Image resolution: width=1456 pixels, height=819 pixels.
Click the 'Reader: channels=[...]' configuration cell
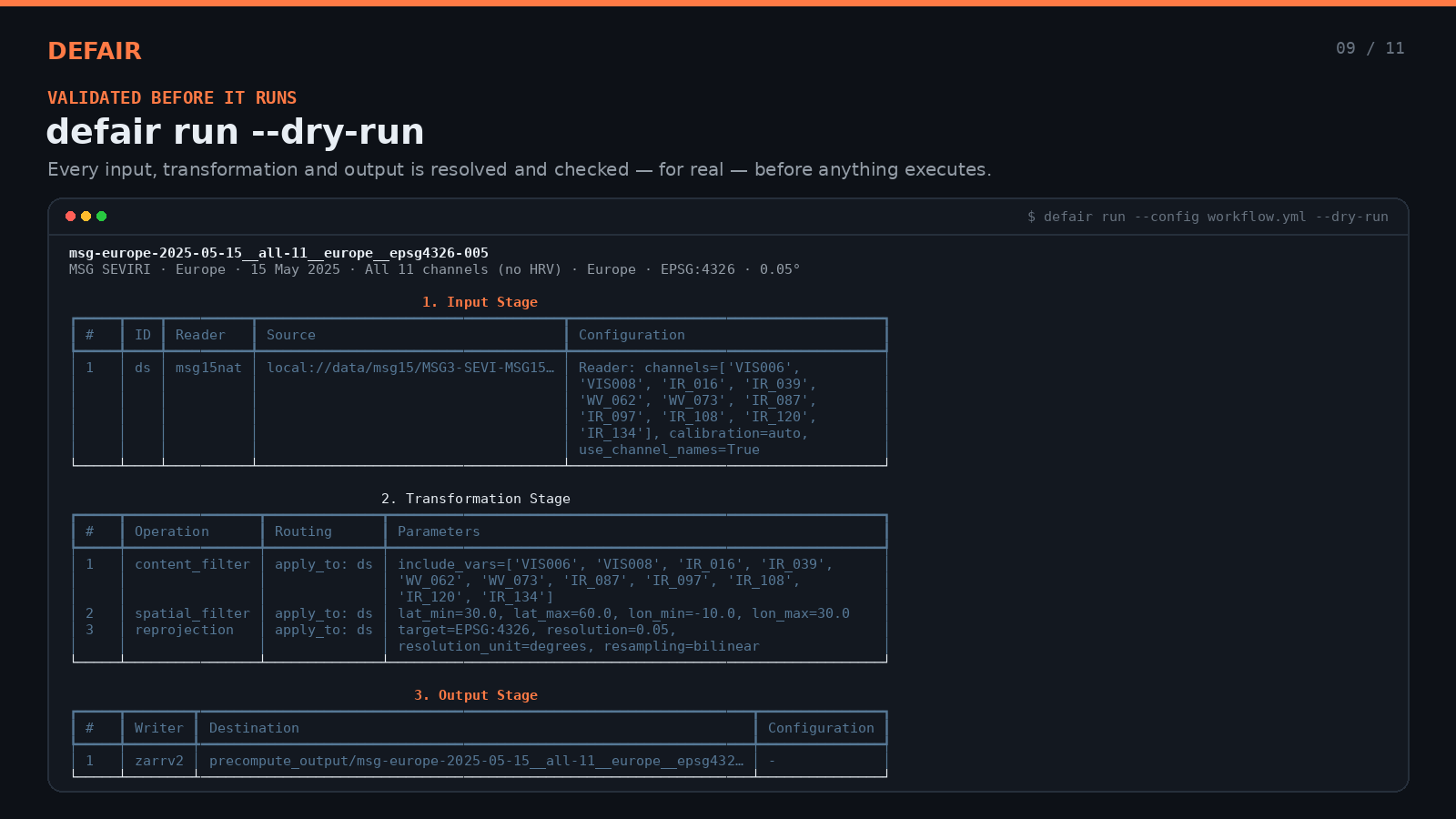(698, 409)
